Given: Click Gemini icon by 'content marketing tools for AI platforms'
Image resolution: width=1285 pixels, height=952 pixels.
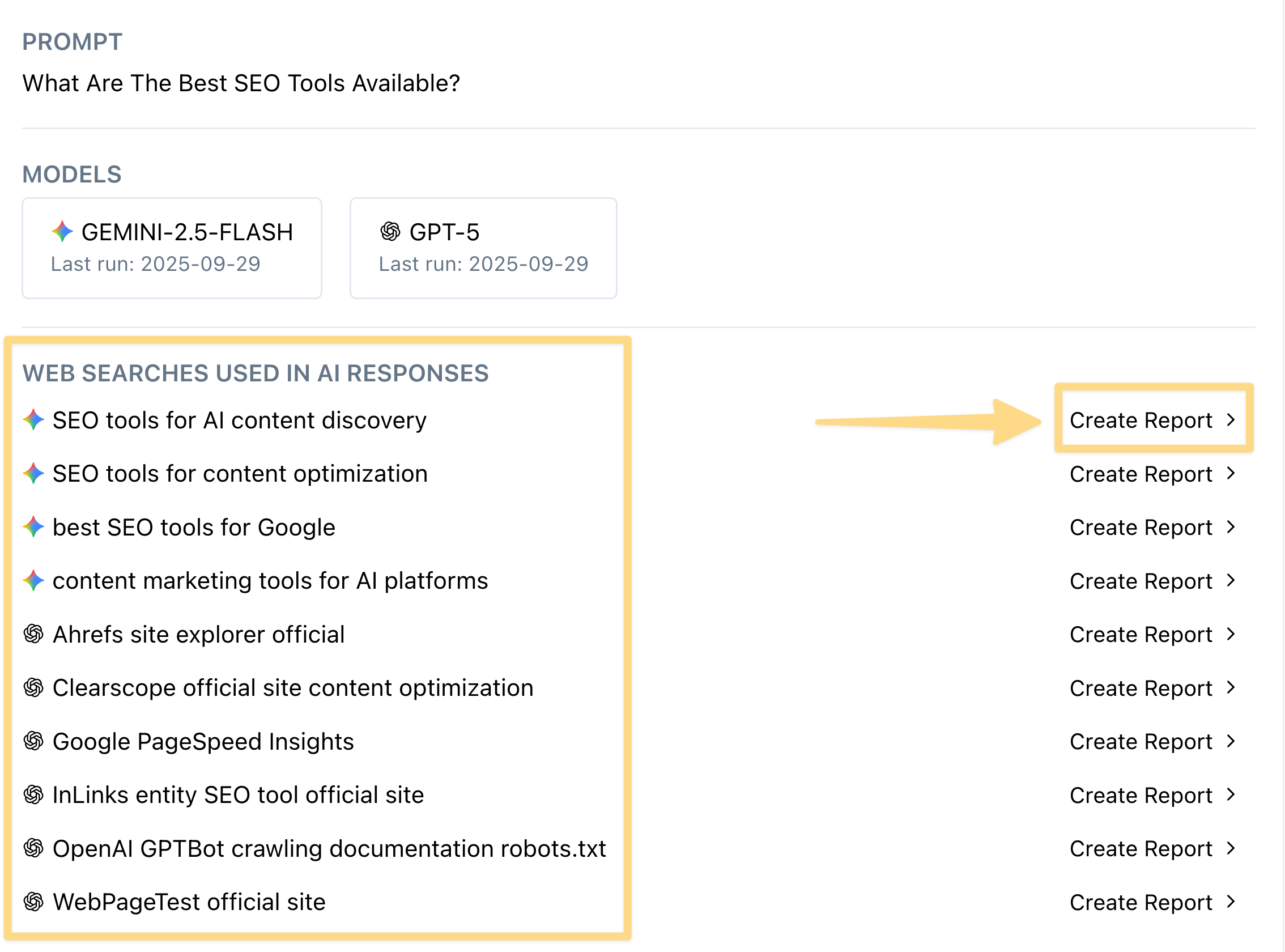Looking at the screenshot, I should point(33,580).
